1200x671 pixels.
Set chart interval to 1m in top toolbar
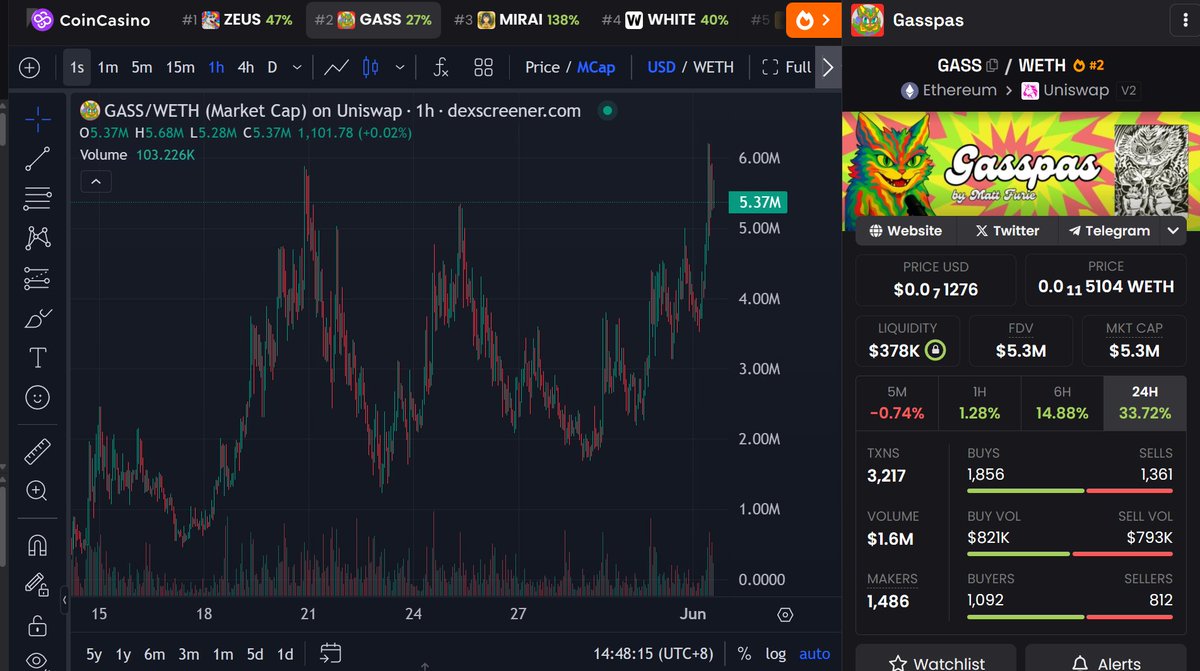click(108, 68)
